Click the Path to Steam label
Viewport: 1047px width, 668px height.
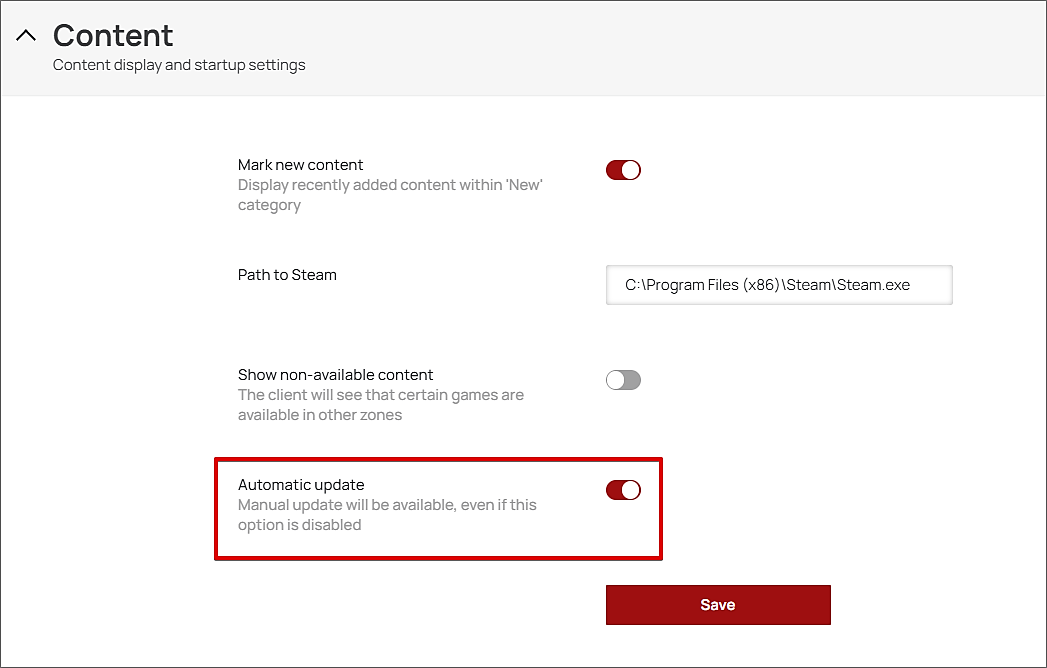pyautogui.click(x=287, y=275)
